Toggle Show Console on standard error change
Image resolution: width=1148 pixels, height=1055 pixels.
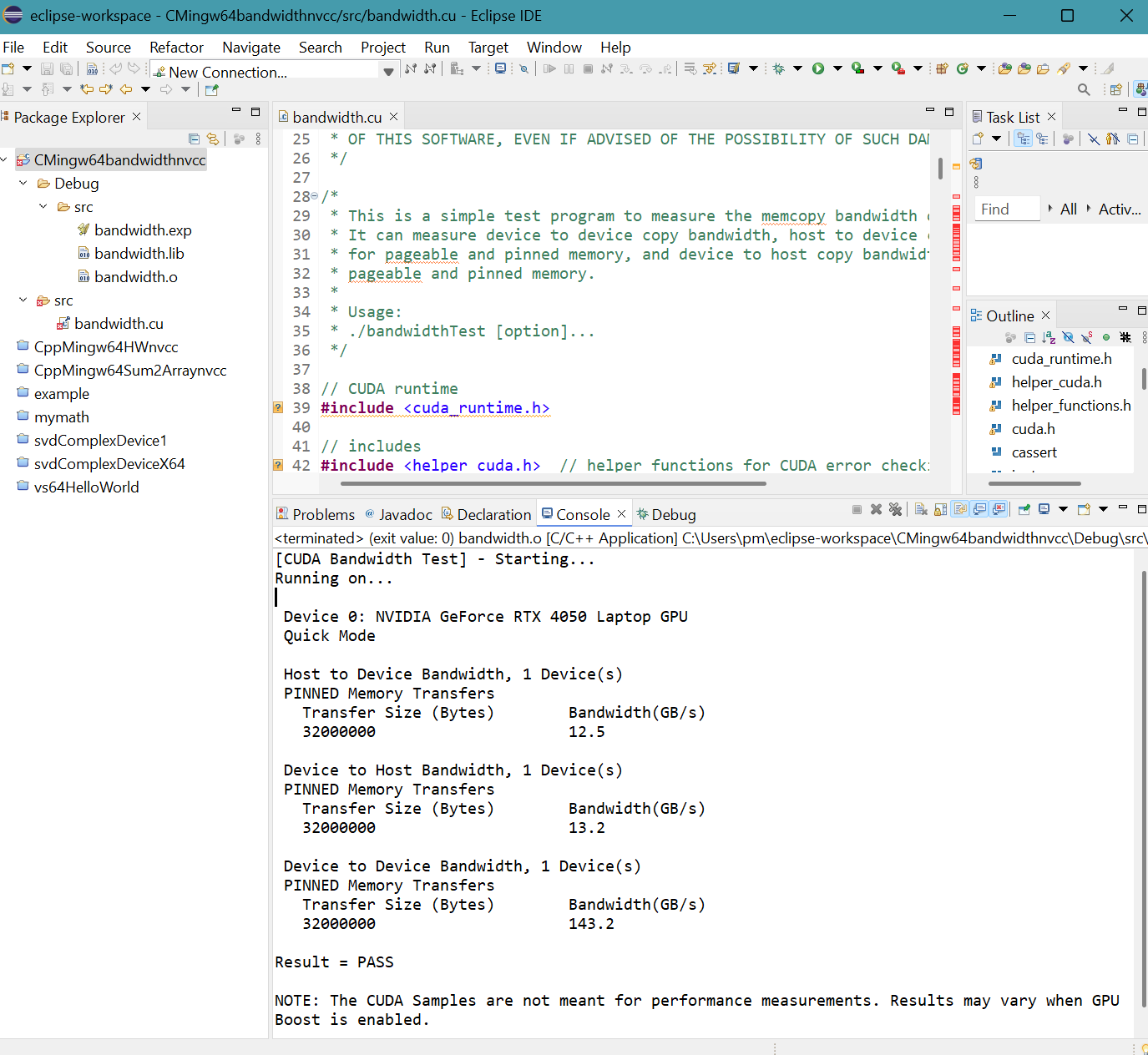[998, 509]
